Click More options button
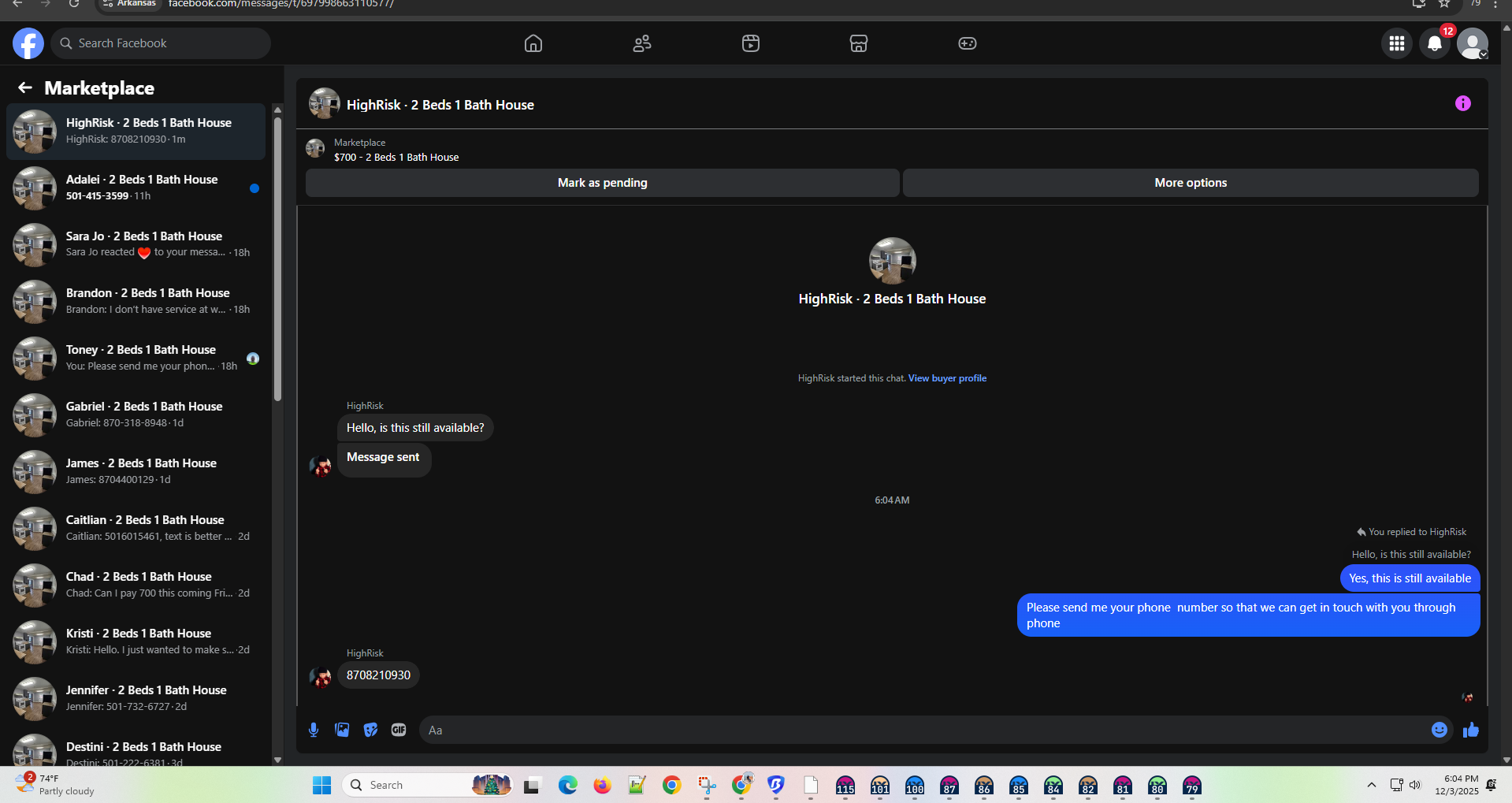 coord(1191,183)
